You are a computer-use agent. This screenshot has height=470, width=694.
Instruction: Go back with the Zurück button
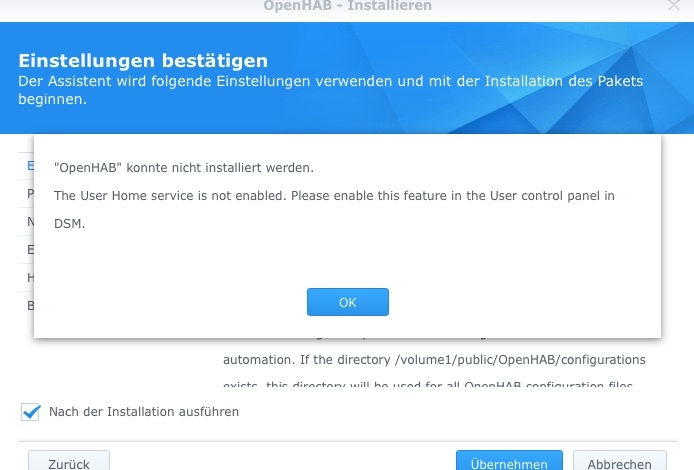click(69, 461)
